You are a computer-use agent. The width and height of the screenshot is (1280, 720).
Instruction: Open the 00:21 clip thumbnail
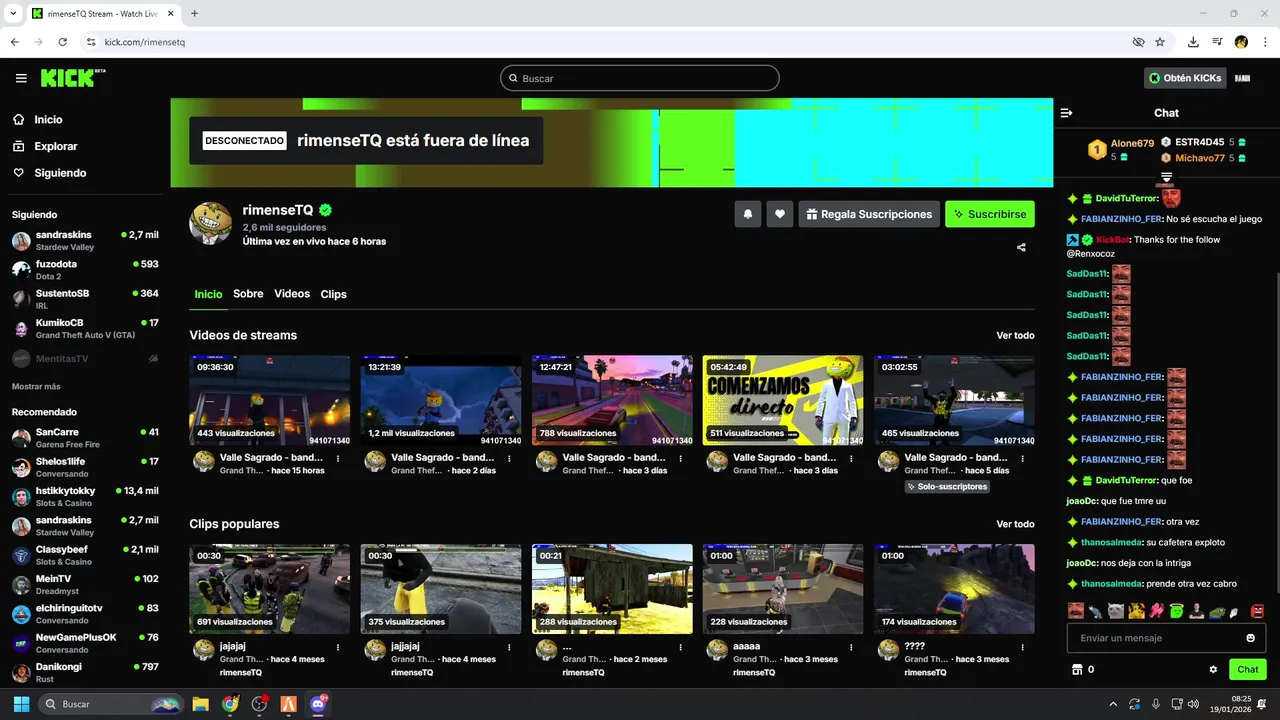point(612,589)
